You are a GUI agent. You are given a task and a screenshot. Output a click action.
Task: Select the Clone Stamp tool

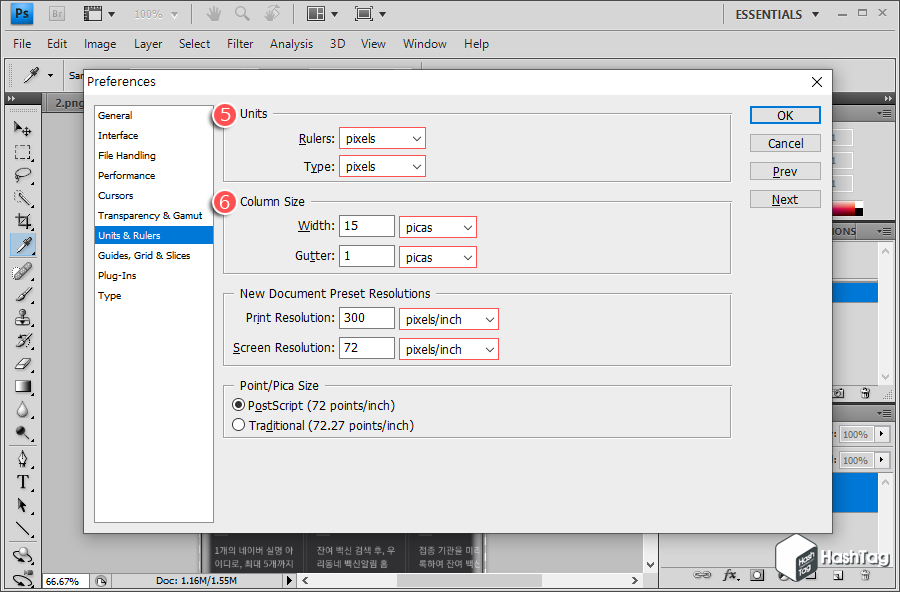pyautogui.click(x=22, y=318)
